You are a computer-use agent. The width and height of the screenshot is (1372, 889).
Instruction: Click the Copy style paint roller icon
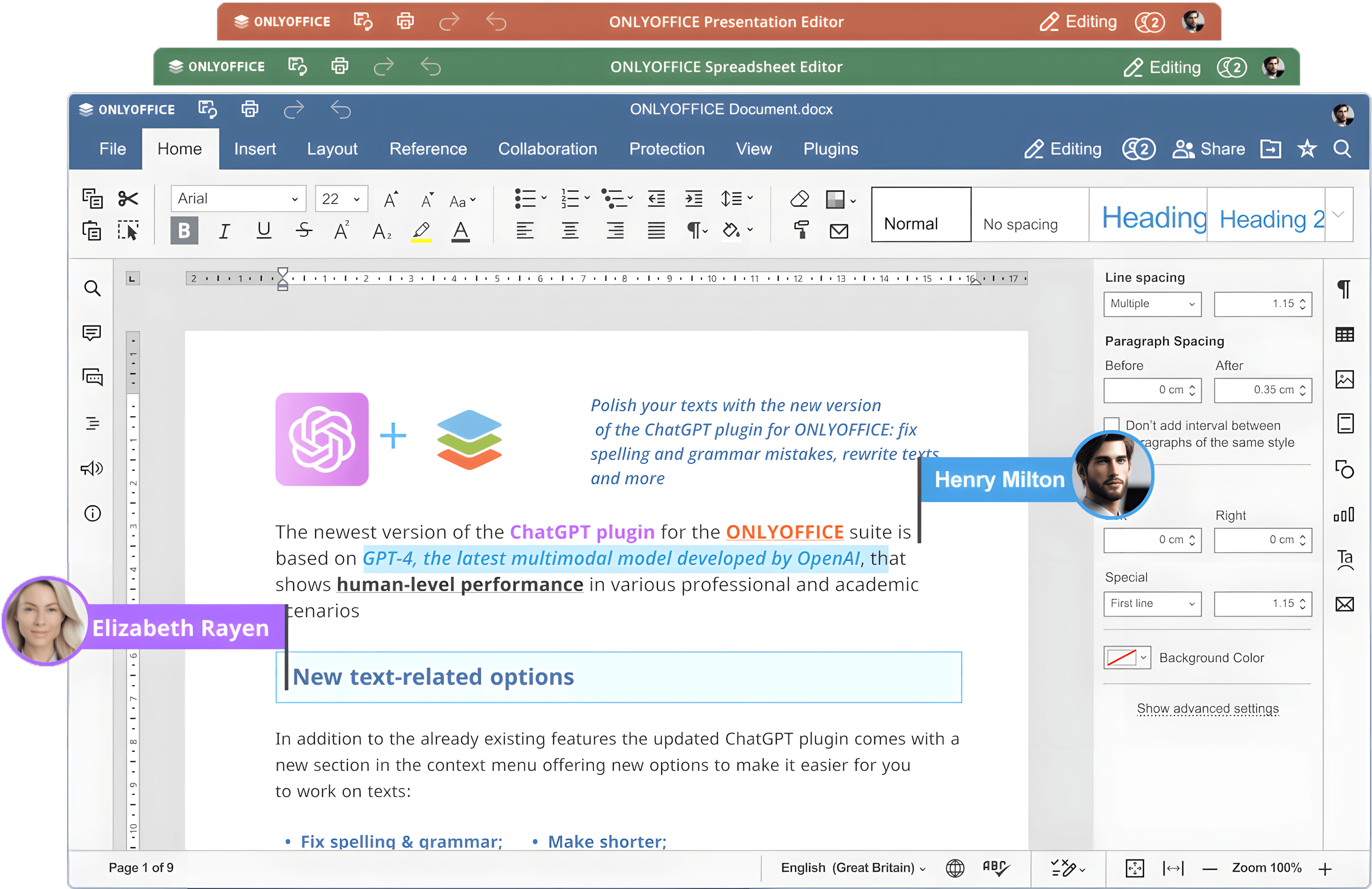[801, 230]
